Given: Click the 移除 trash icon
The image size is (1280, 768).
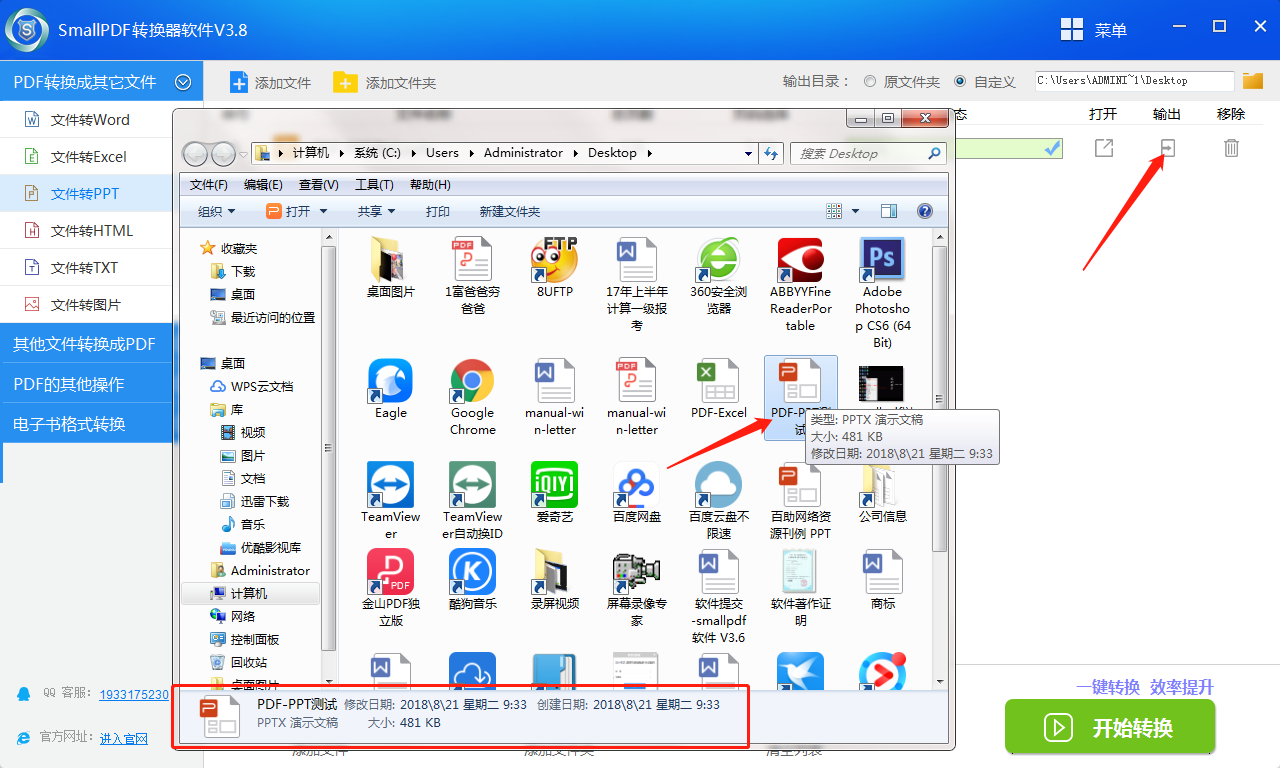Looking at the screenshot, I should point(1231,148).
